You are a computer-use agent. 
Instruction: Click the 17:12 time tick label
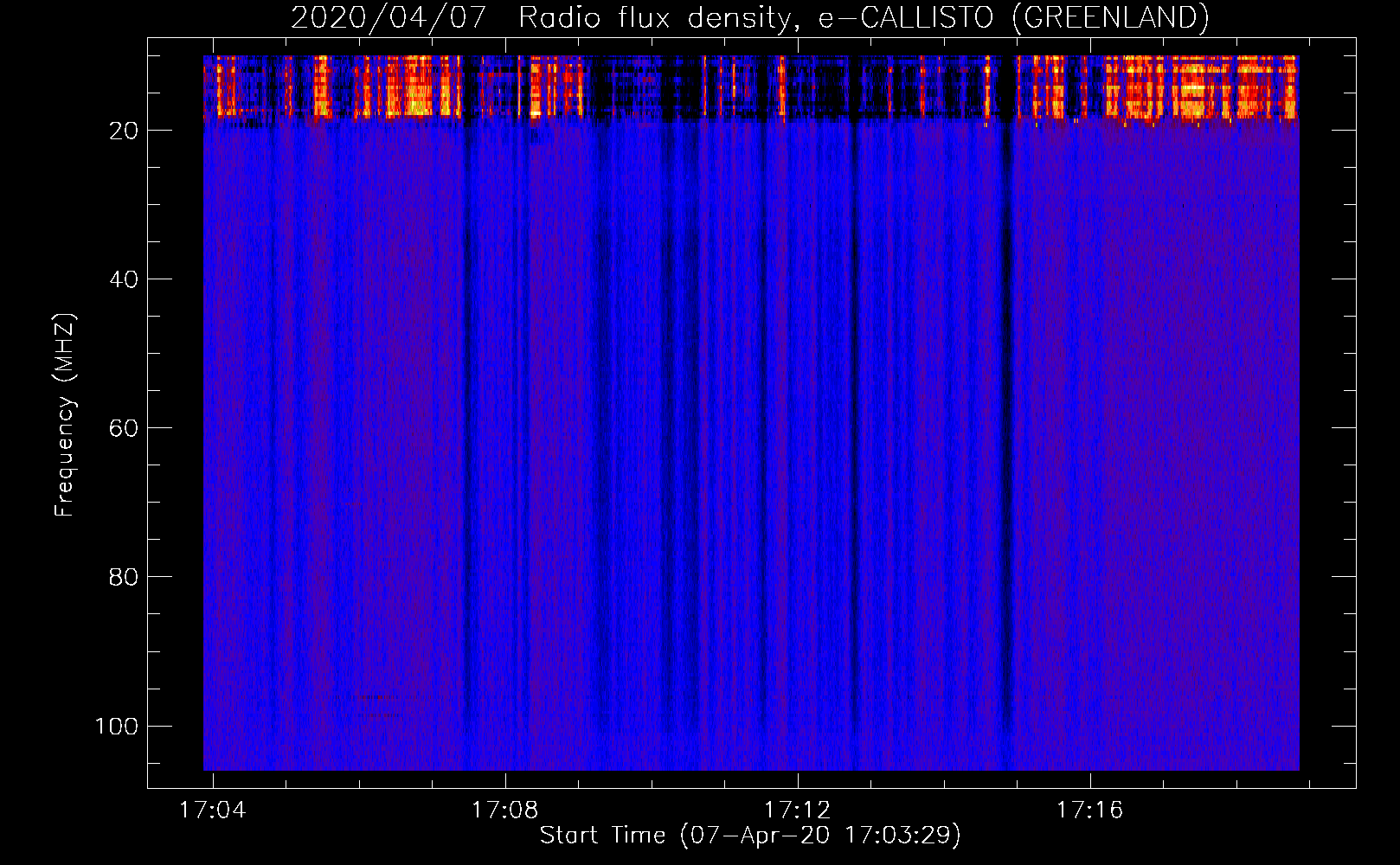click(797, 810)
